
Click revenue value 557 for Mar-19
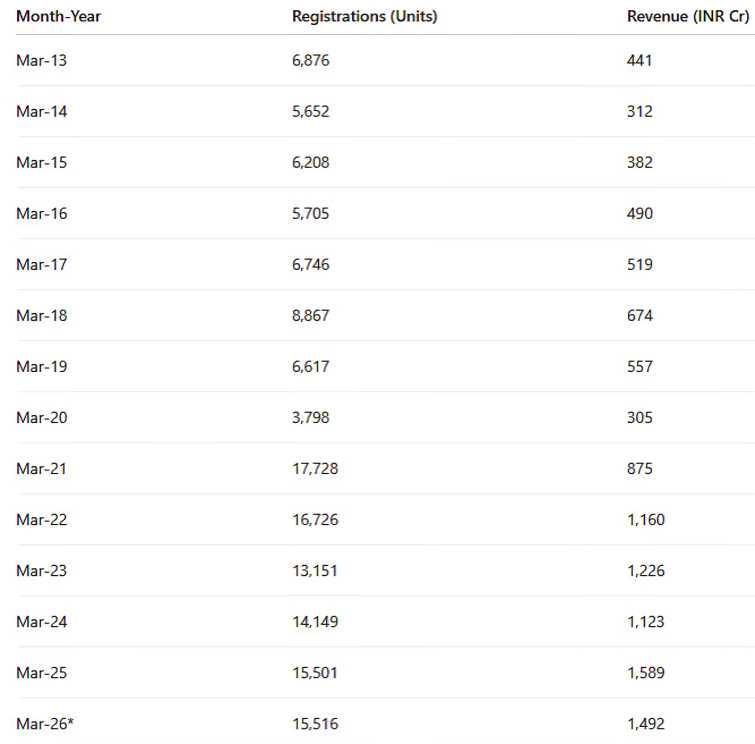pyautogui.click(x=639, y=367)
